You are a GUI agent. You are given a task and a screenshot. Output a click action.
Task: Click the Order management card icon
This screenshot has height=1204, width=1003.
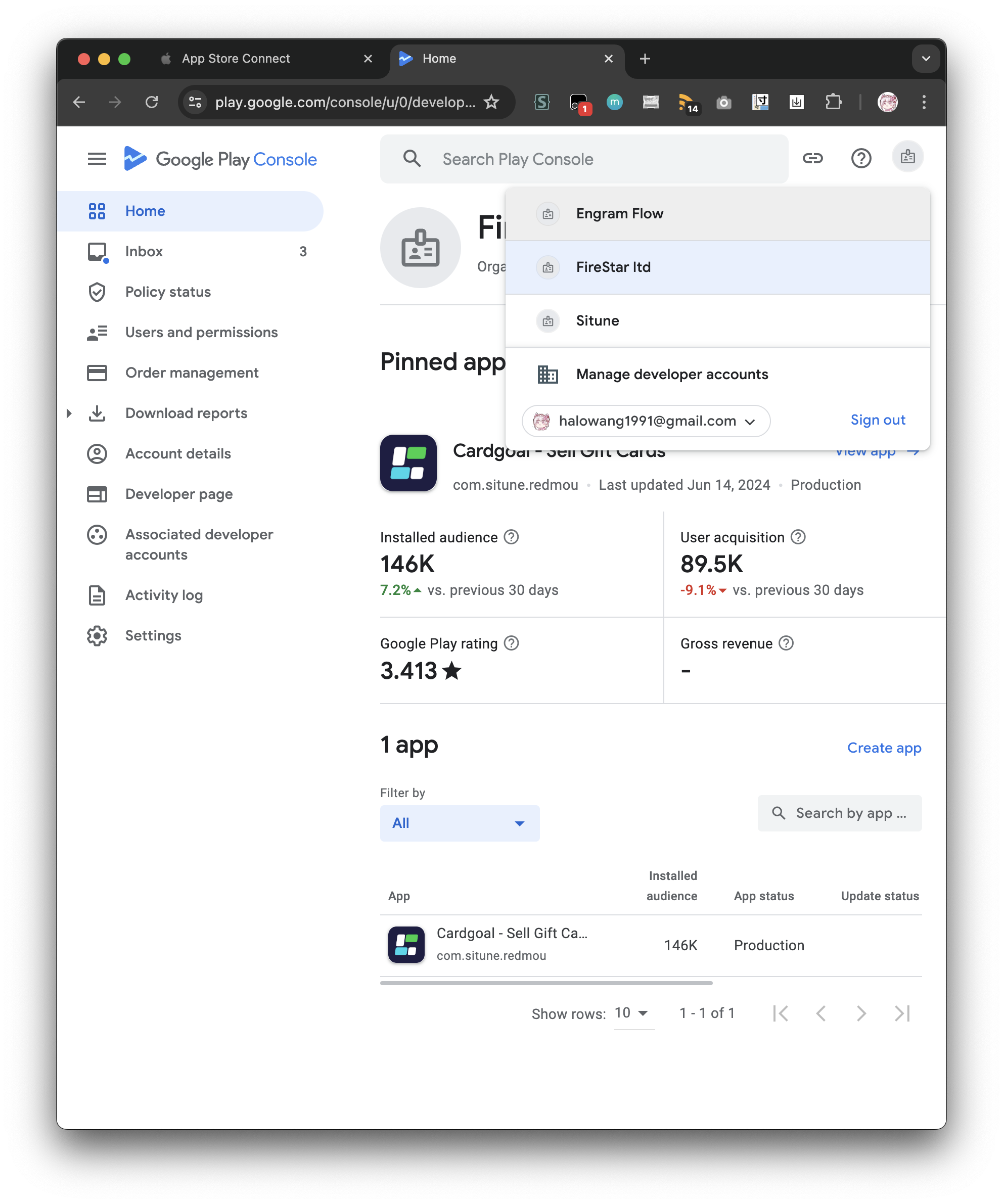tap(97, 373)
